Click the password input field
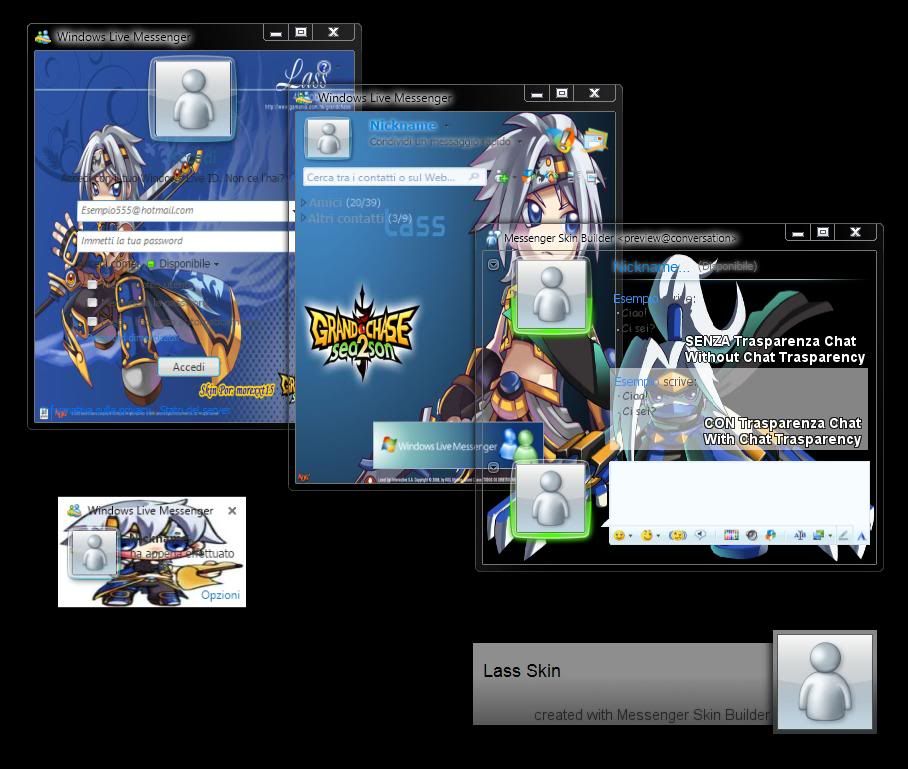908x769 pixels. pos(180,241)
